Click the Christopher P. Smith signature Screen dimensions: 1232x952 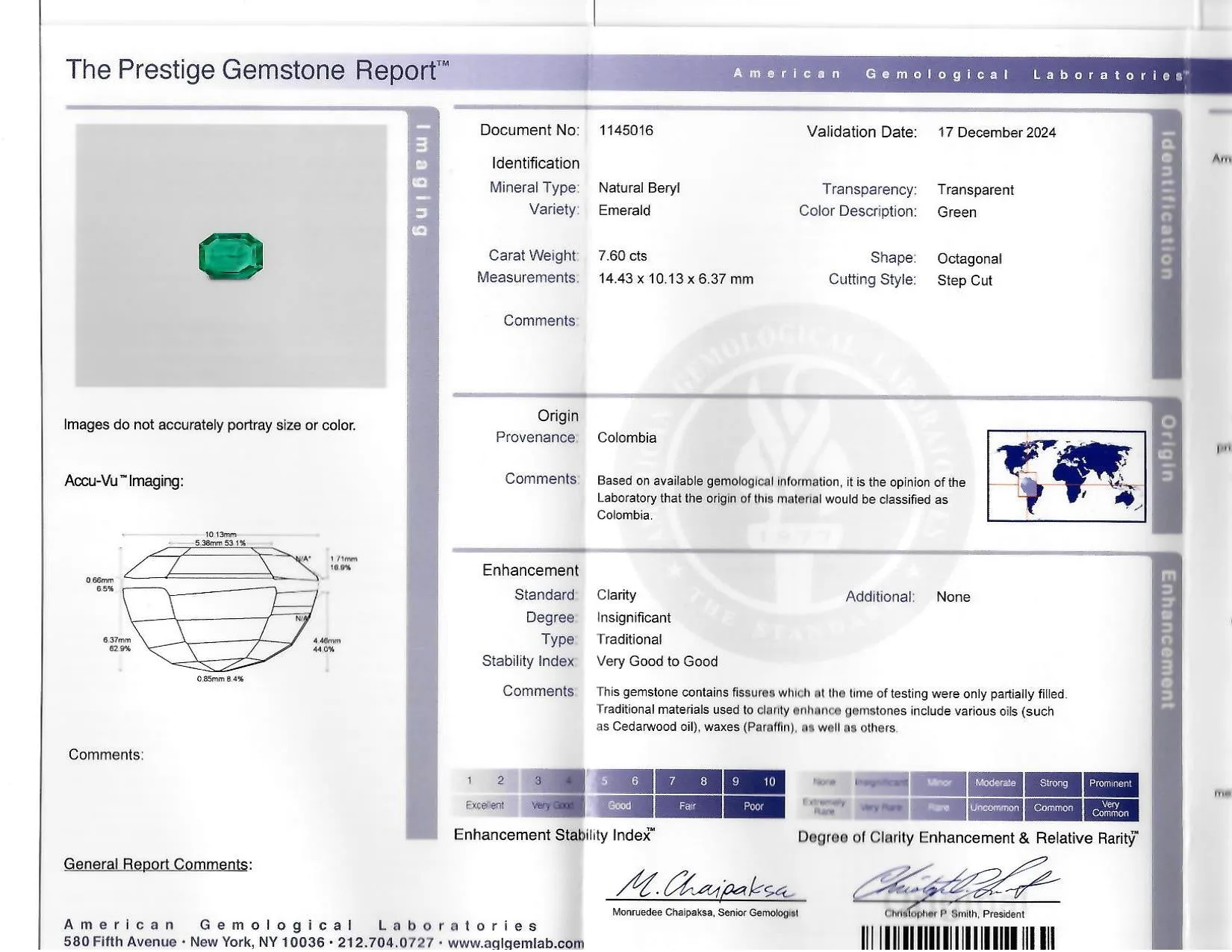click(956, 881)
